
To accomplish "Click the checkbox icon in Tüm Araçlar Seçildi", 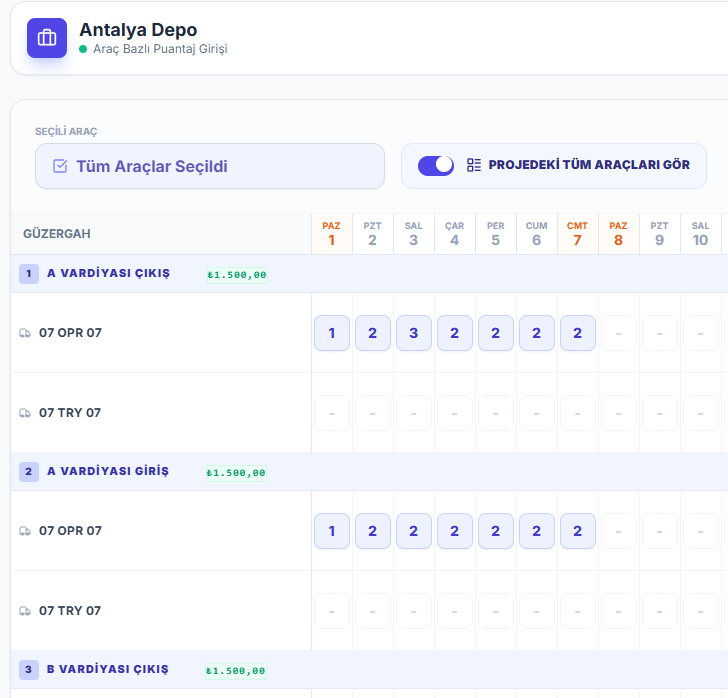I will 60,166.
